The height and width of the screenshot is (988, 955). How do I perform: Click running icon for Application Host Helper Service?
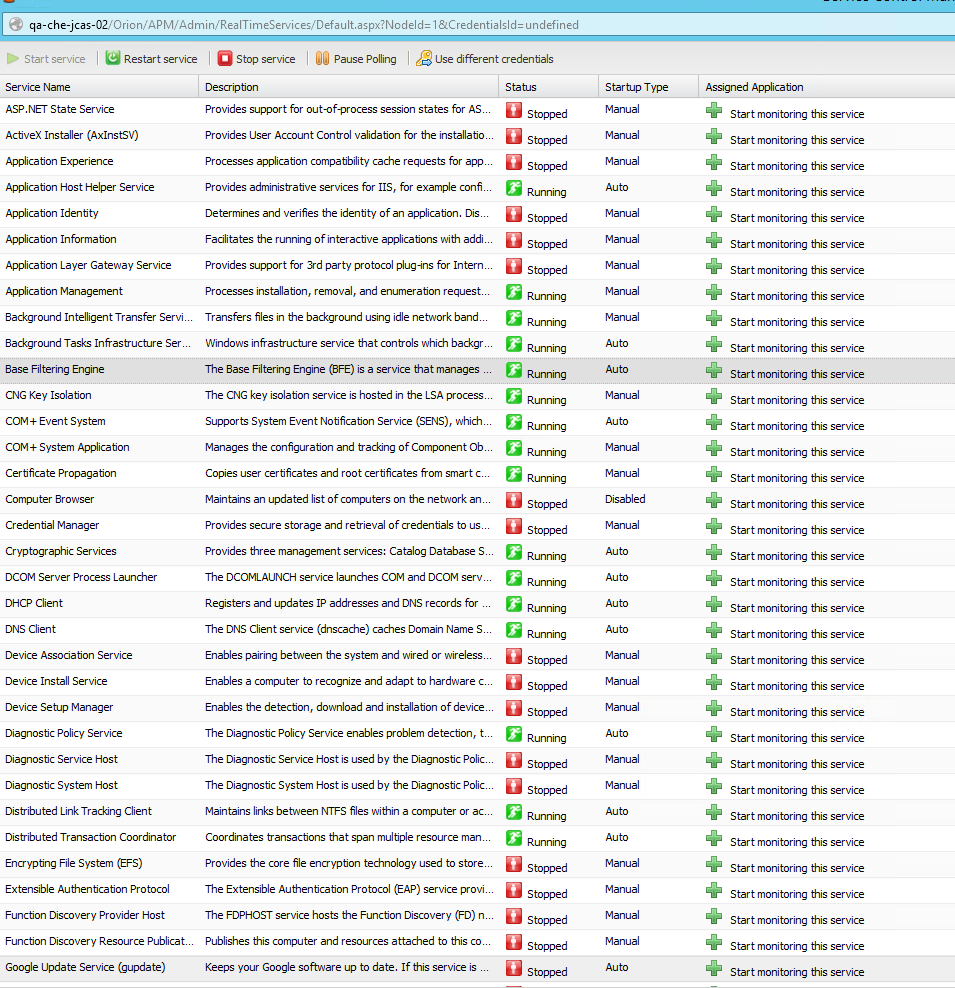514,188
